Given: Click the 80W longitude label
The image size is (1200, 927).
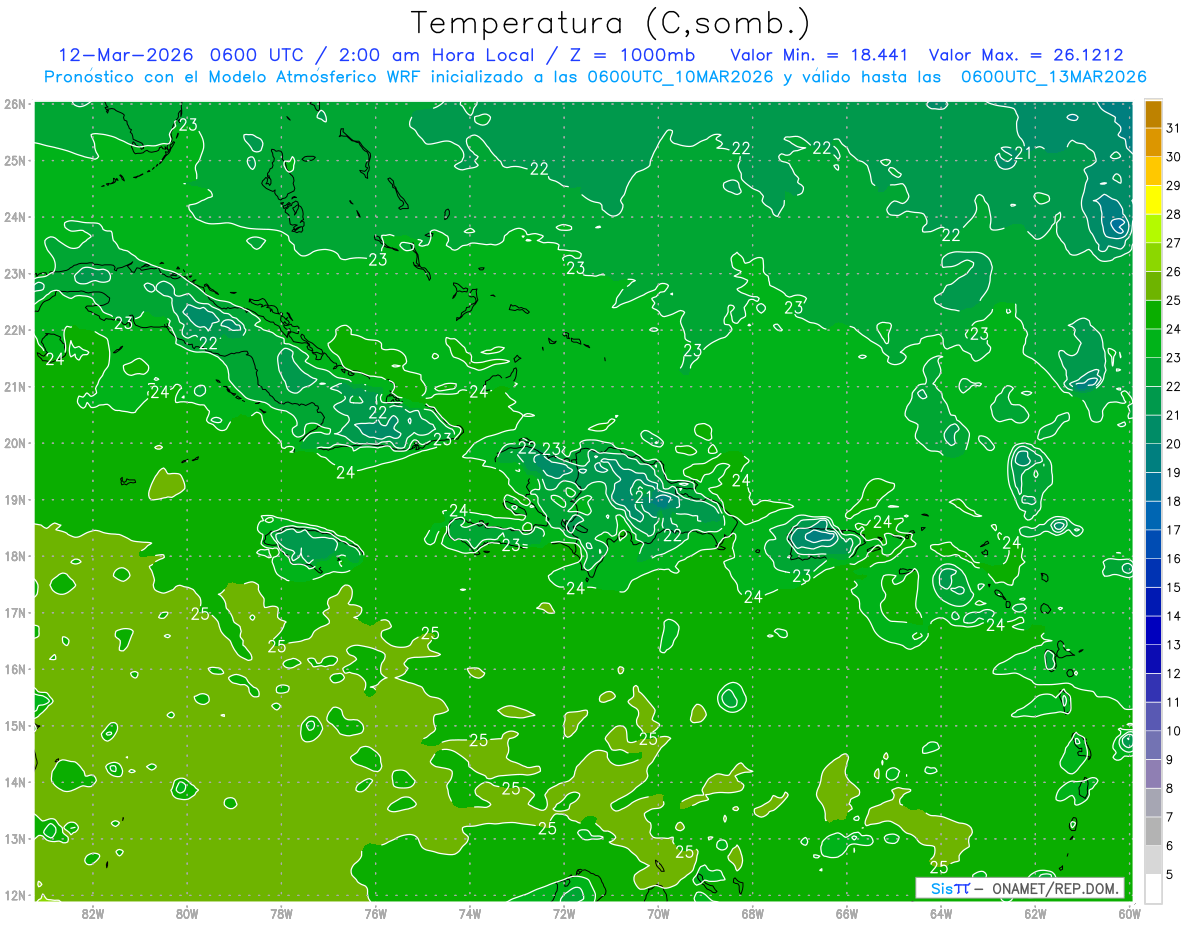Looking at the screenshot, I should 187,913.
